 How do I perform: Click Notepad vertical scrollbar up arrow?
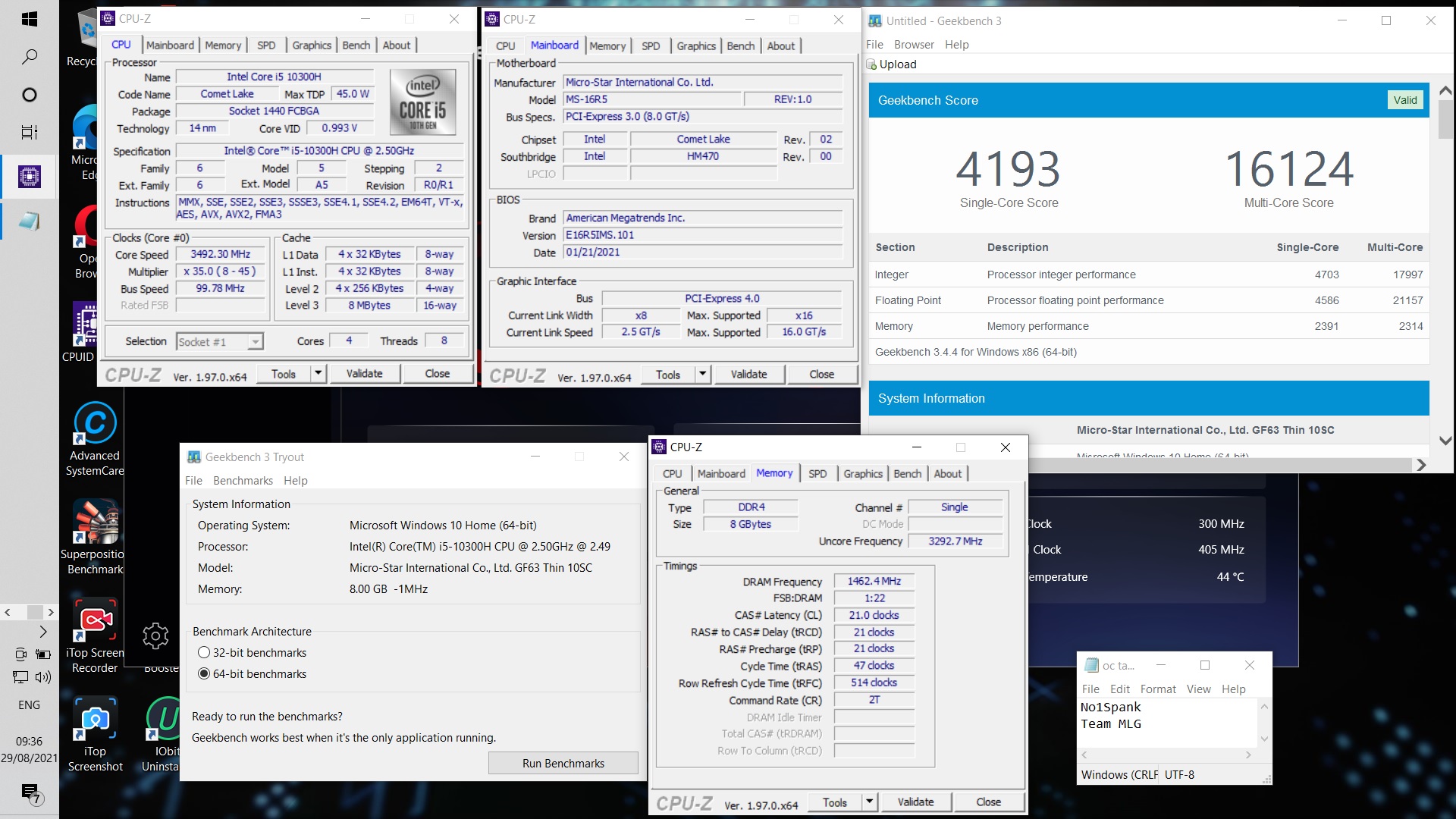point(1263,707)
